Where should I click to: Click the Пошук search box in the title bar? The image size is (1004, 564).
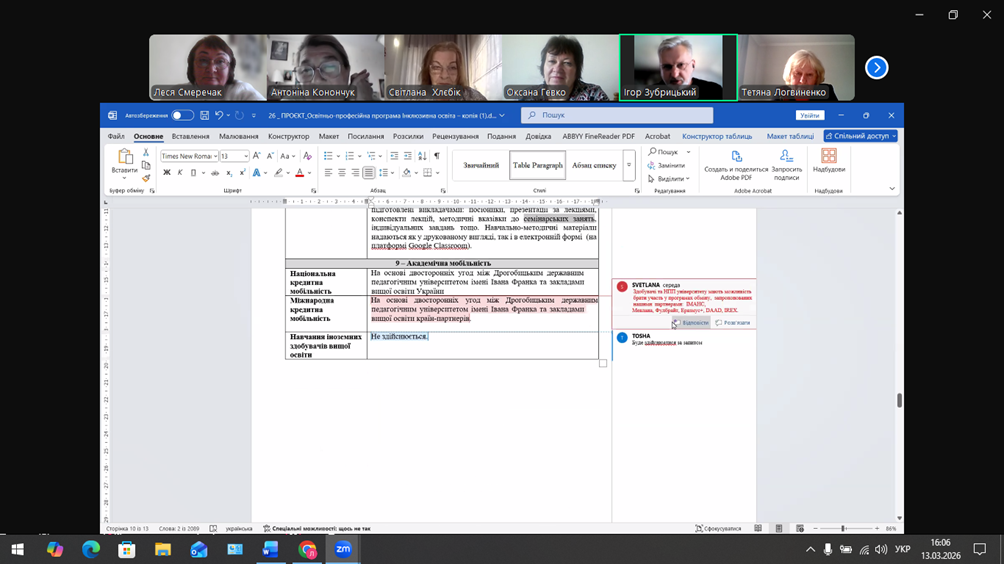click(617, 116)
